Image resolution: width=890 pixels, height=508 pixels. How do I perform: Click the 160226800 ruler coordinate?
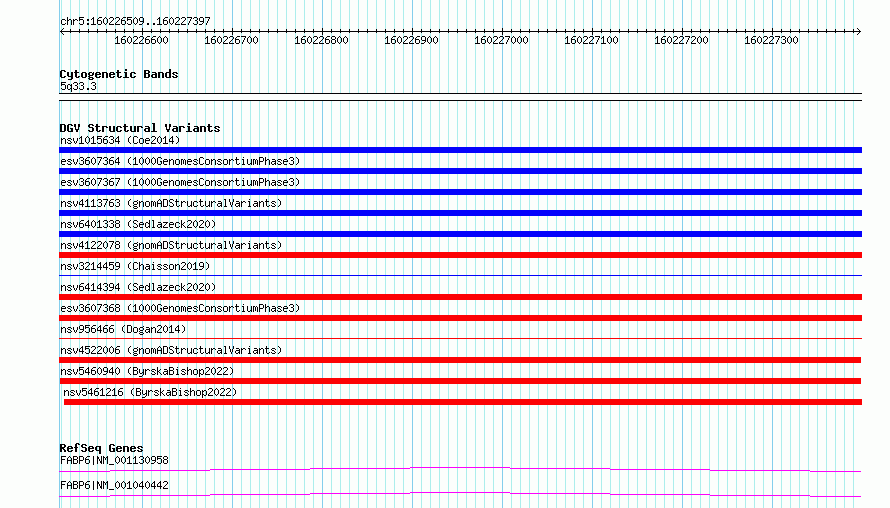(321, 40)
